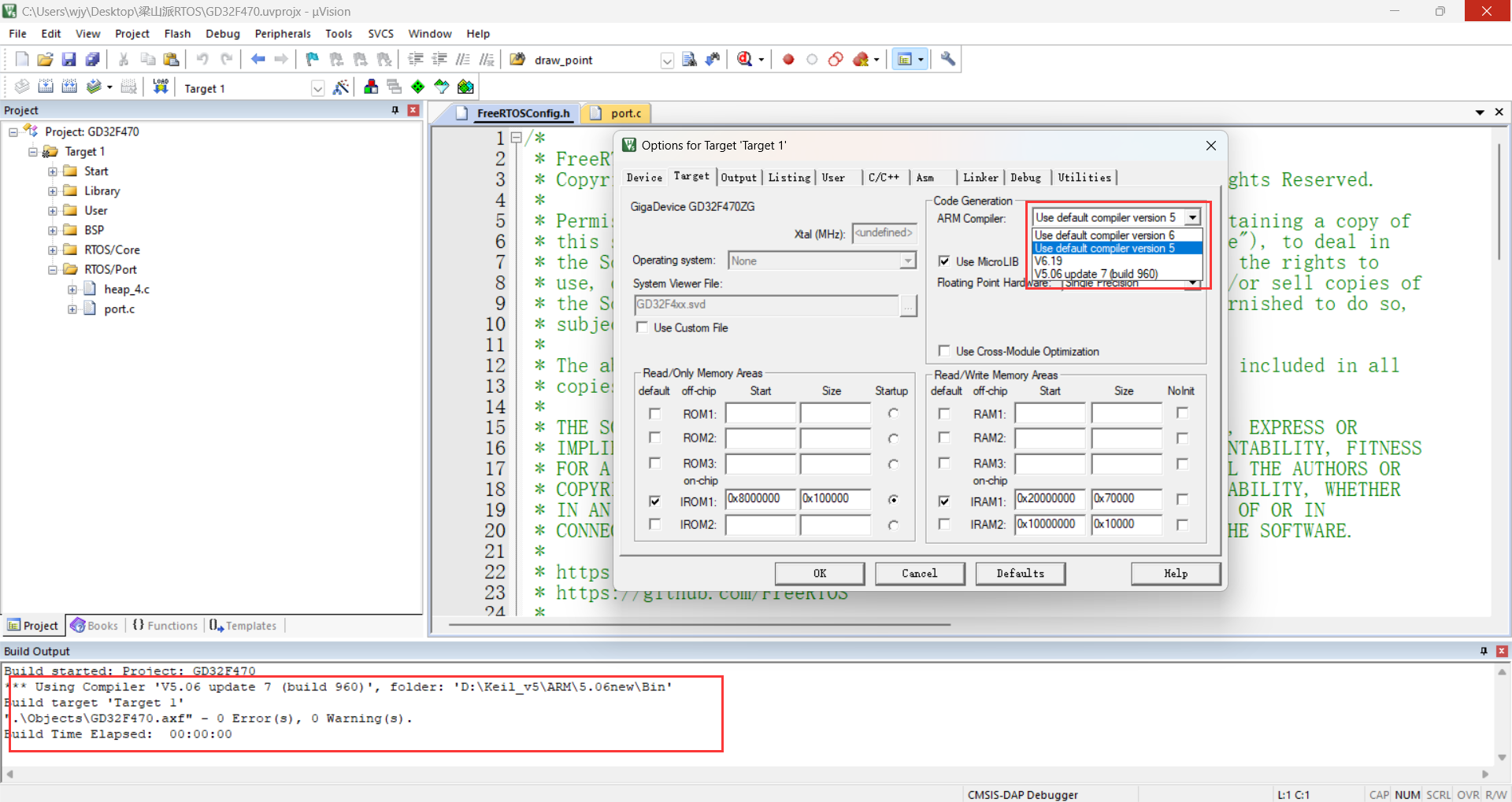Switch to the C/C++ options tab
This screenshot has width=1512, height=802.
pyautogui.click(x=884, y=178)
